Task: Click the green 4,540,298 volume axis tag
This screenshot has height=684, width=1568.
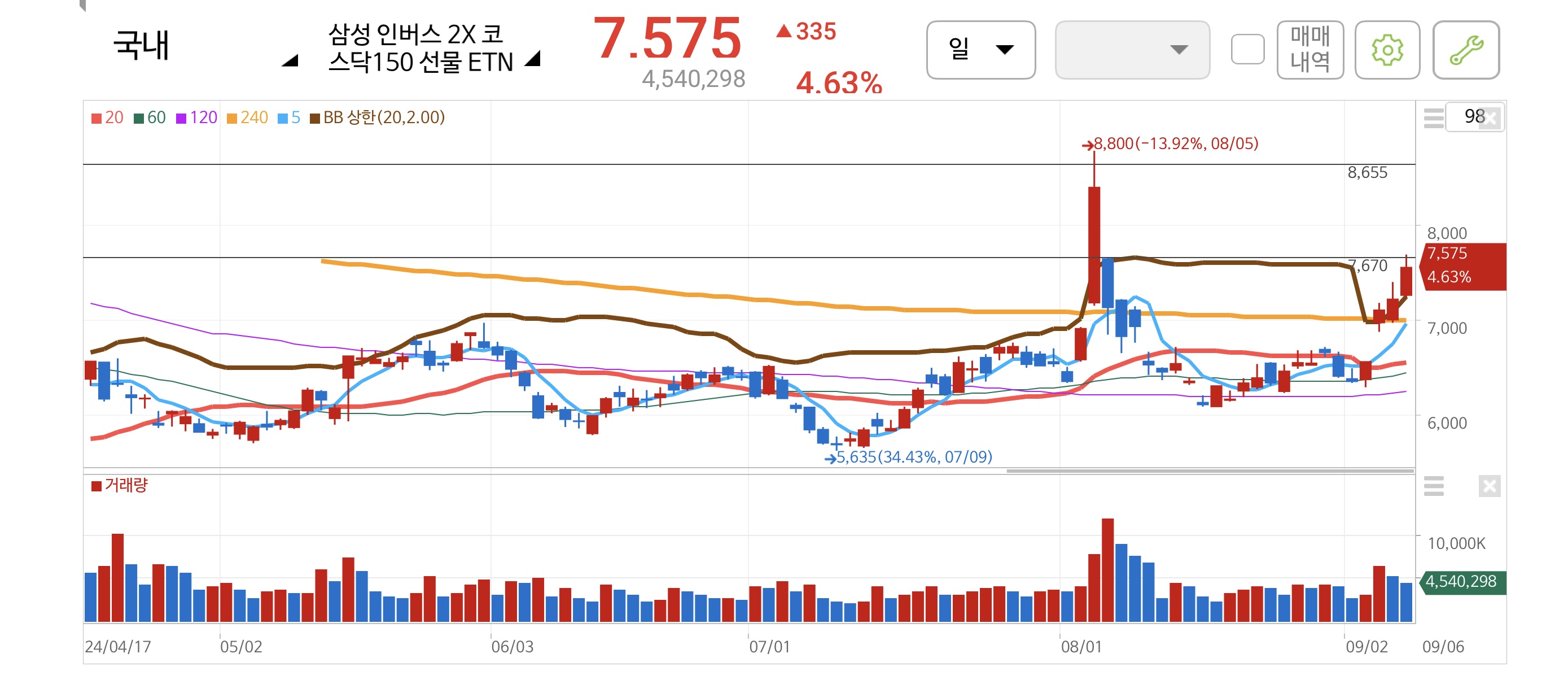Action: (x=1462, y=582)
